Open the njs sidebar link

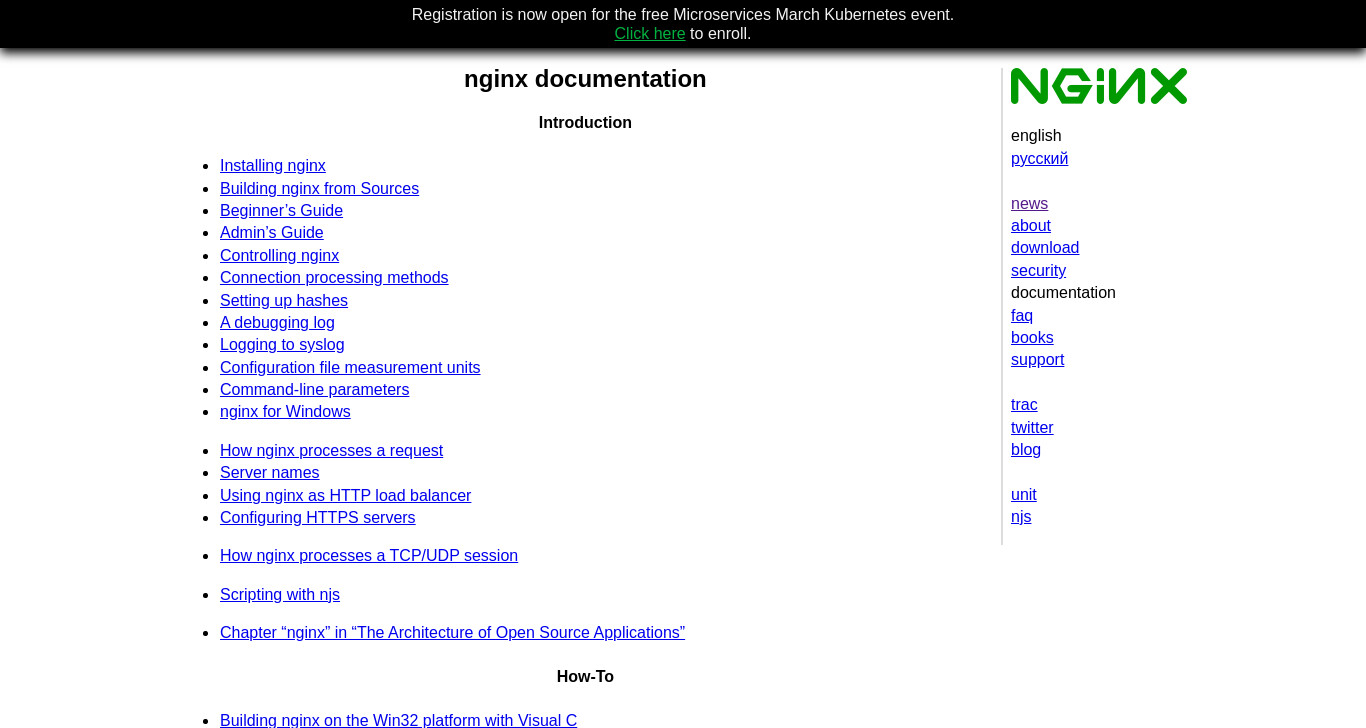1021,517
